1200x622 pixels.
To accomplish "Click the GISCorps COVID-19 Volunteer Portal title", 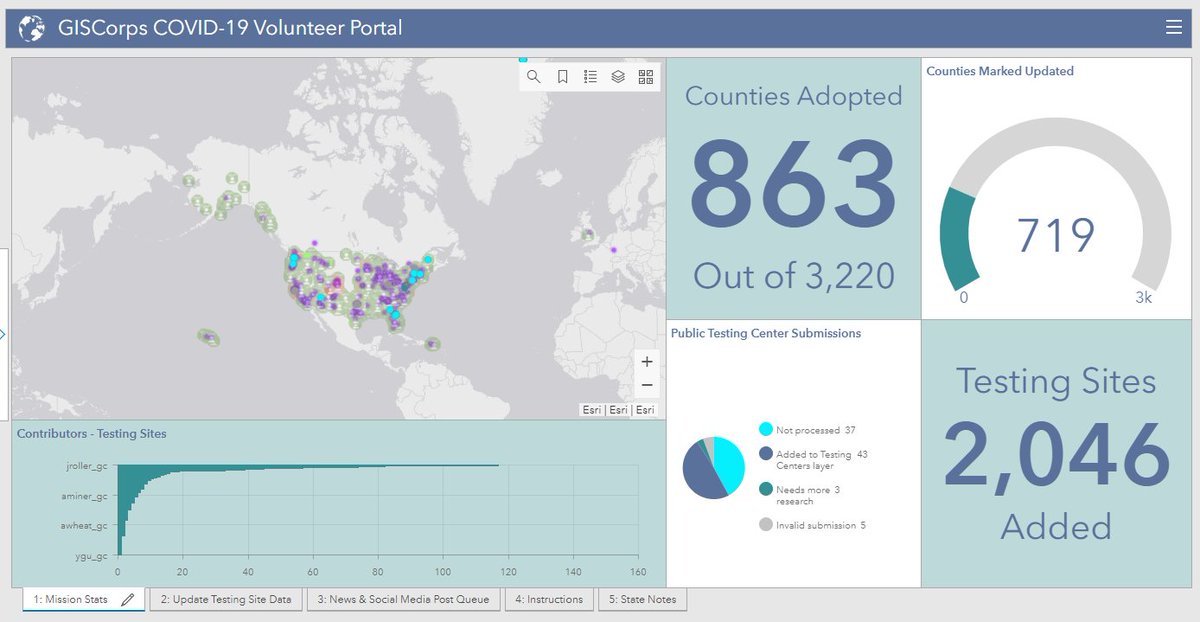I will click(x=228, y=28).
